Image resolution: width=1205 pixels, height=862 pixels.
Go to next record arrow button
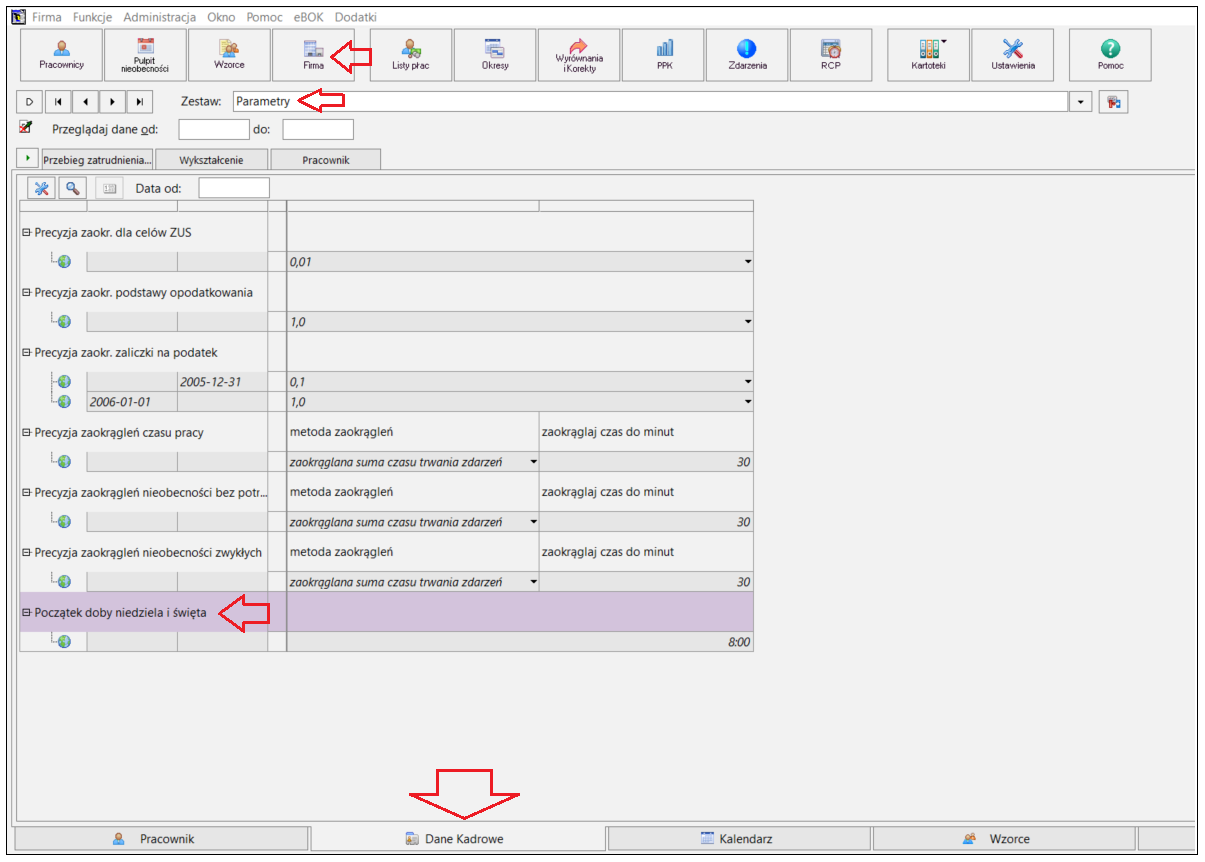pos(112,101)
